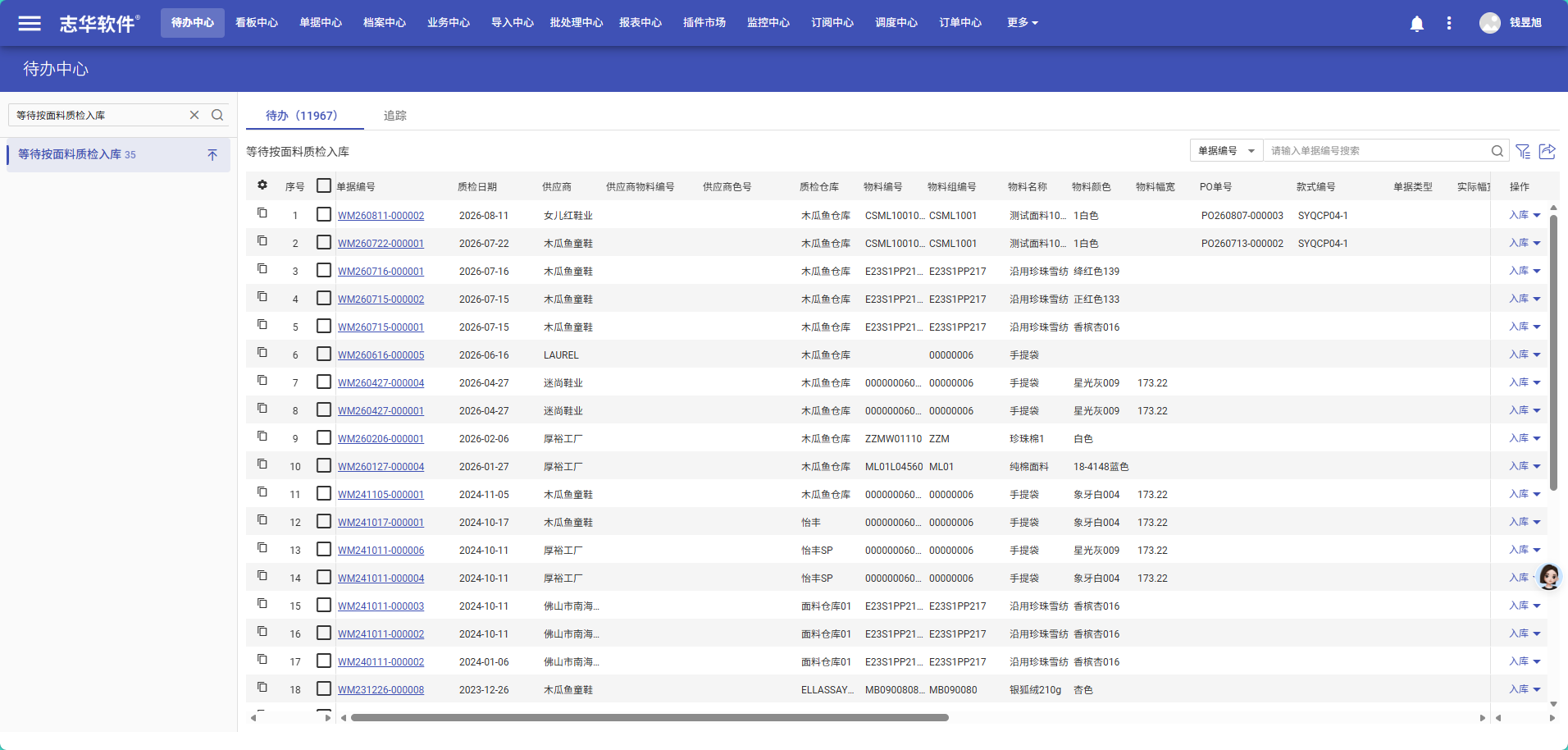Open document link WM260427-000001

point(381,411)
